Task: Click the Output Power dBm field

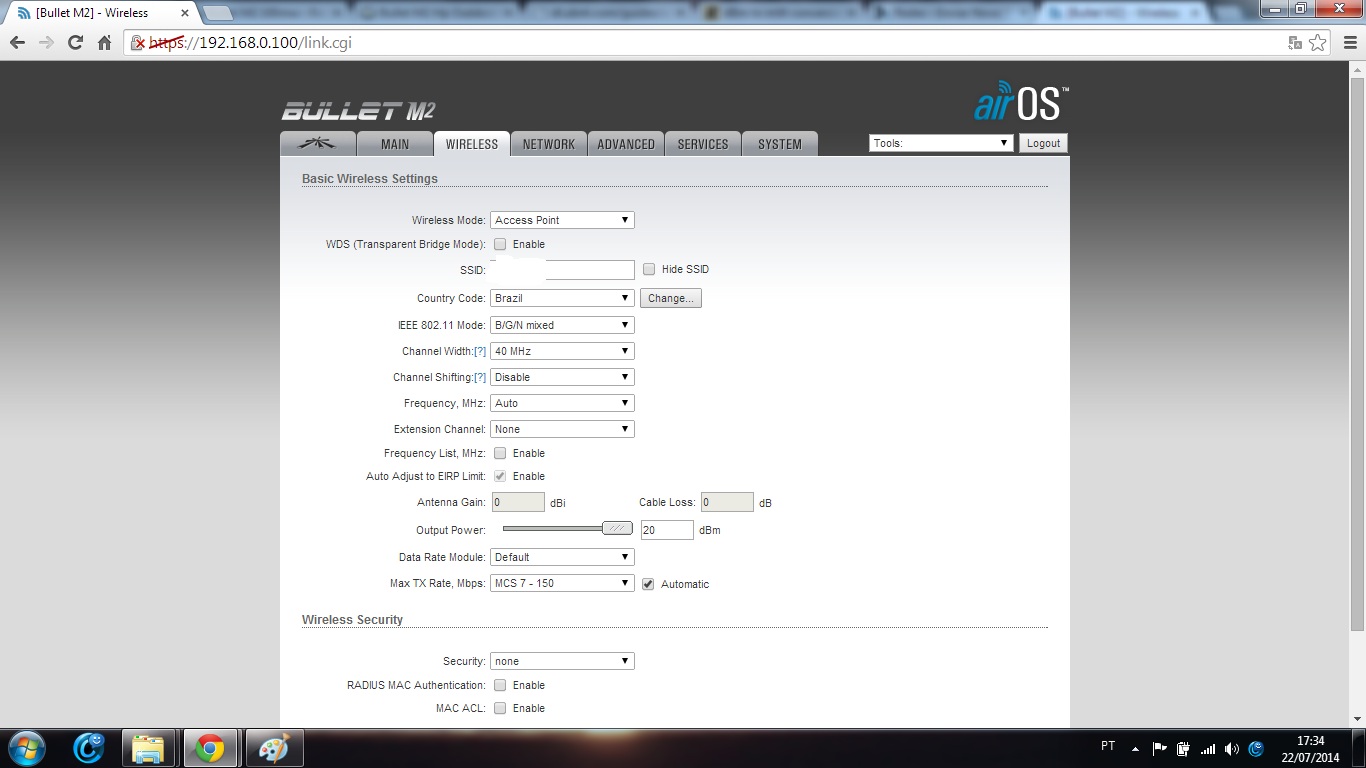Action: (x=667, y=530)
